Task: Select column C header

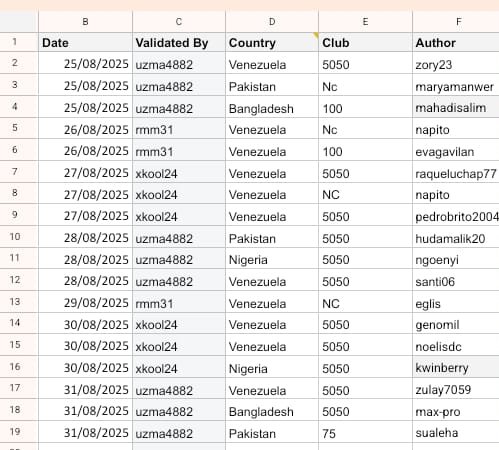Action: pyautogui.click(x=179, y=22)
